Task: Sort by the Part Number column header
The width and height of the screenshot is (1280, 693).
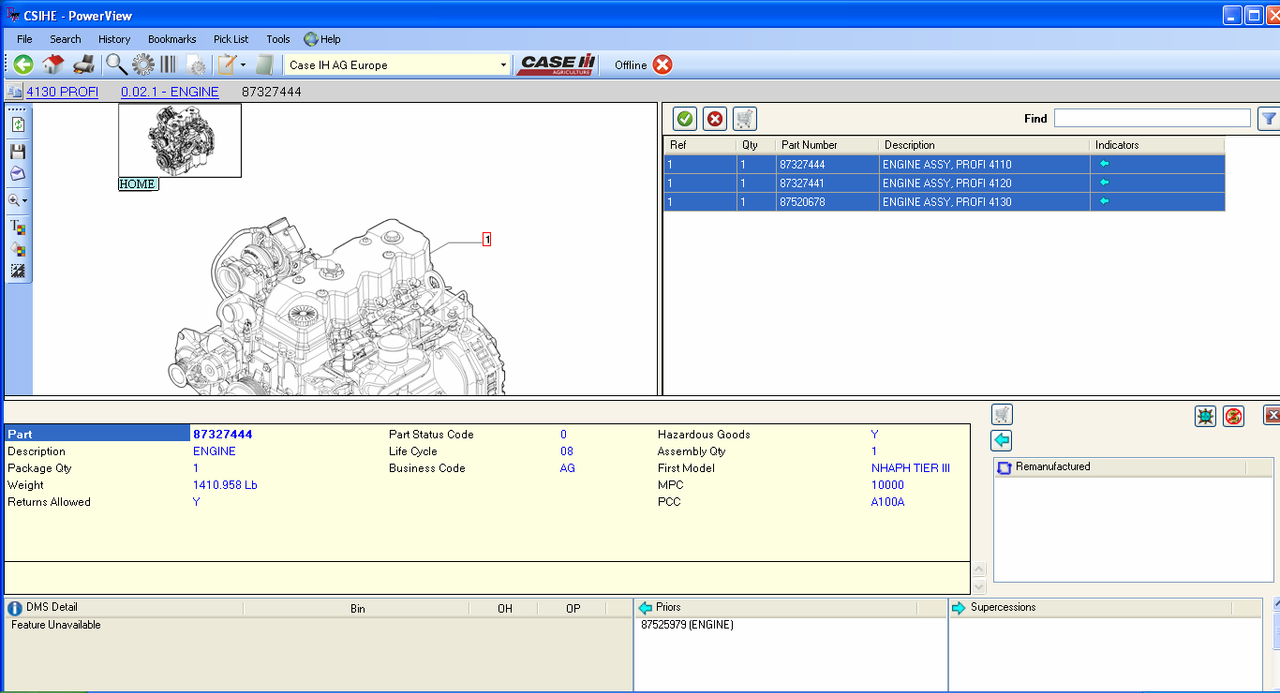Action: tap(827, 145)
